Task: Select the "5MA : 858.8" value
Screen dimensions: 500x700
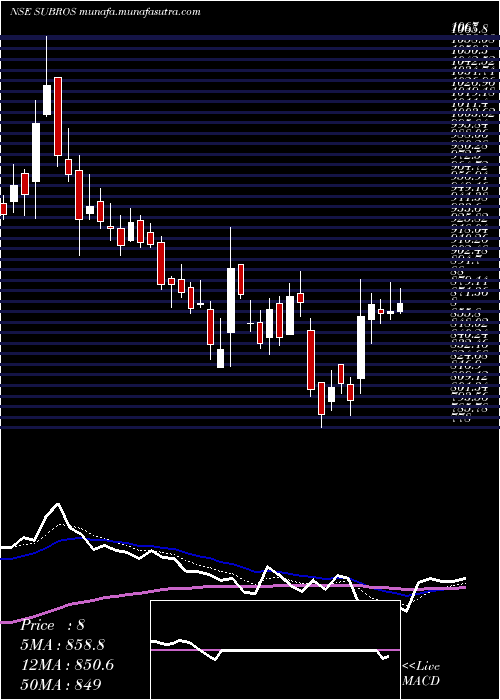Action: [x=63, y=645]
